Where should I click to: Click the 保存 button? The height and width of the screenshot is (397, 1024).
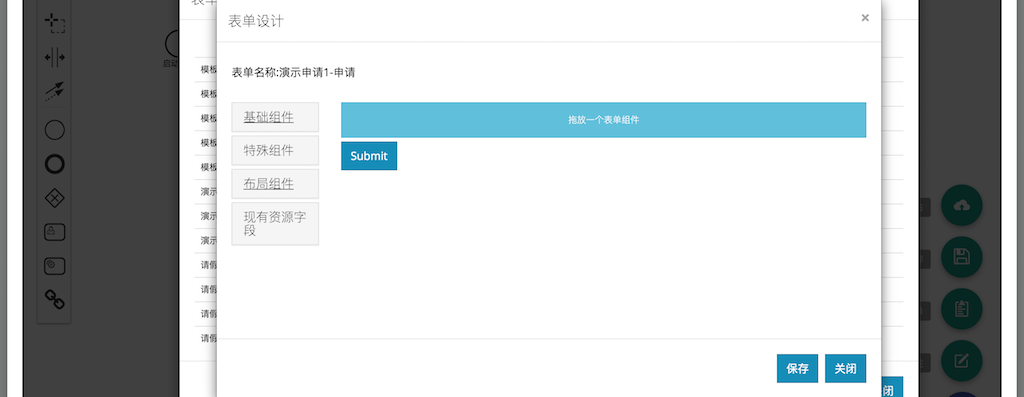[x=797, y=368]
